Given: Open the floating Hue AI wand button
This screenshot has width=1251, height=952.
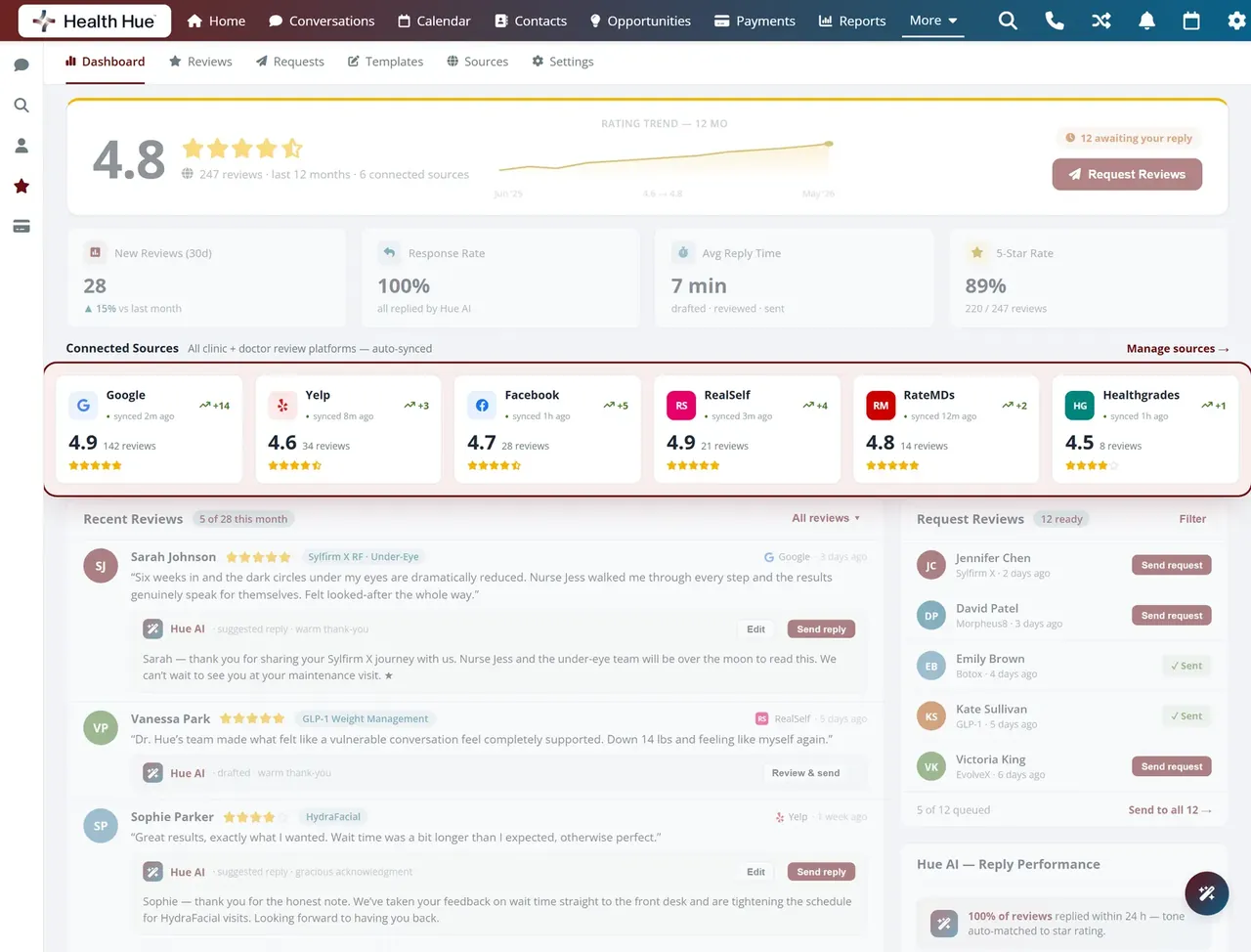Looking at the screenshot, I should (1207, 892).
